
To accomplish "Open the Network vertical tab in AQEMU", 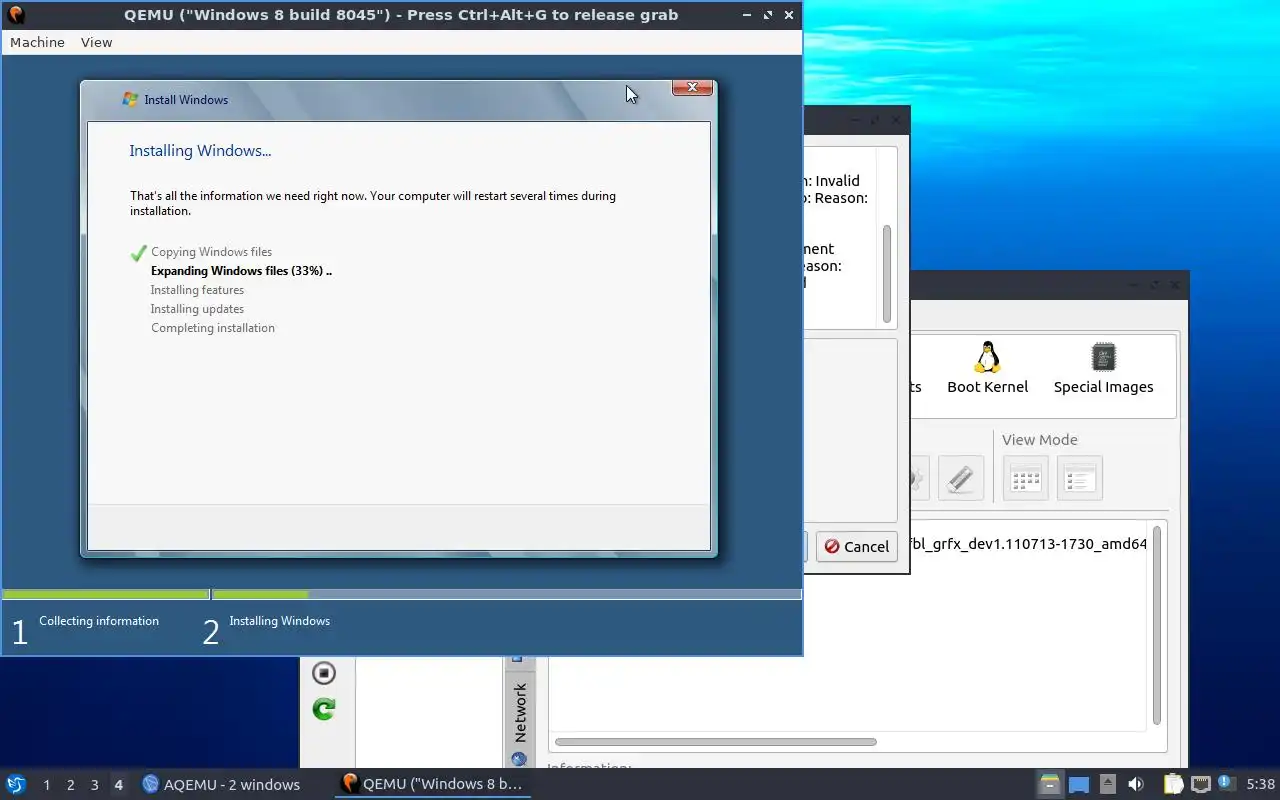I will [520, 712].
